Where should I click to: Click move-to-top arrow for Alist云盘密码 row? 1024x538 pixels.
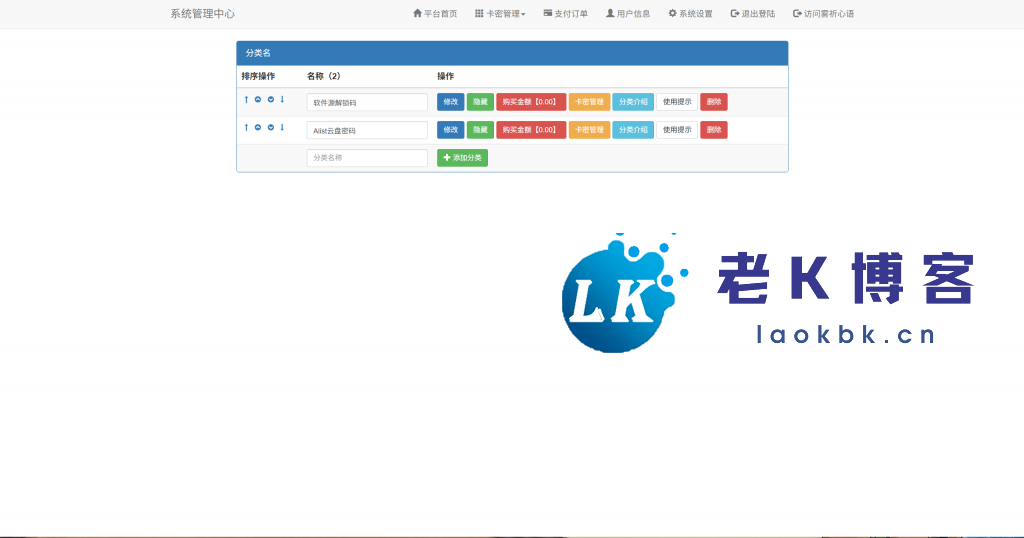click(246, 127)
